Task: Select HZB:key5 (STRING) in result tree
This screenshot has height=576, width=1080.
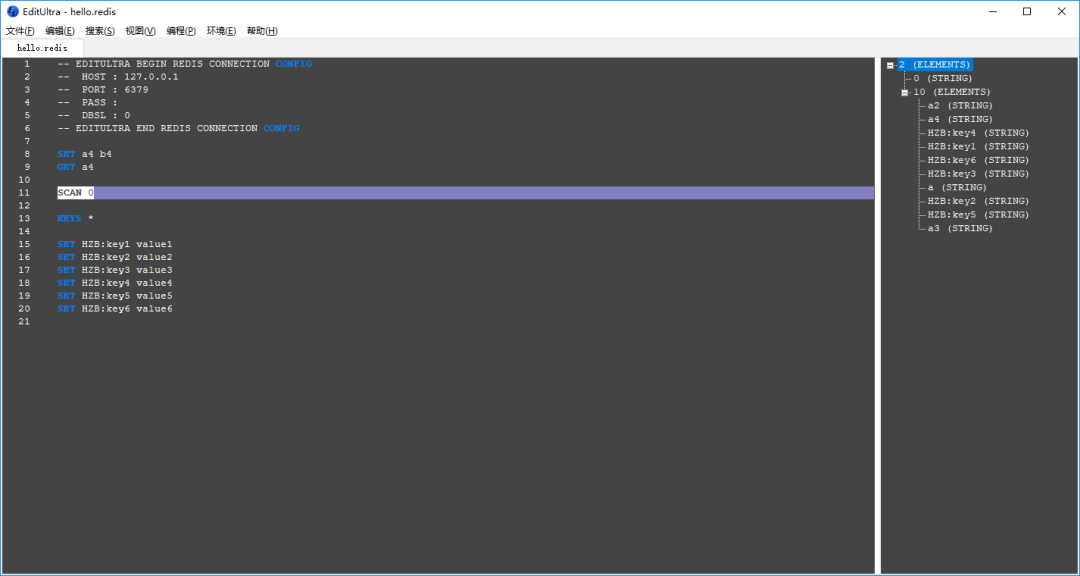Action: [x=978, y=215]
